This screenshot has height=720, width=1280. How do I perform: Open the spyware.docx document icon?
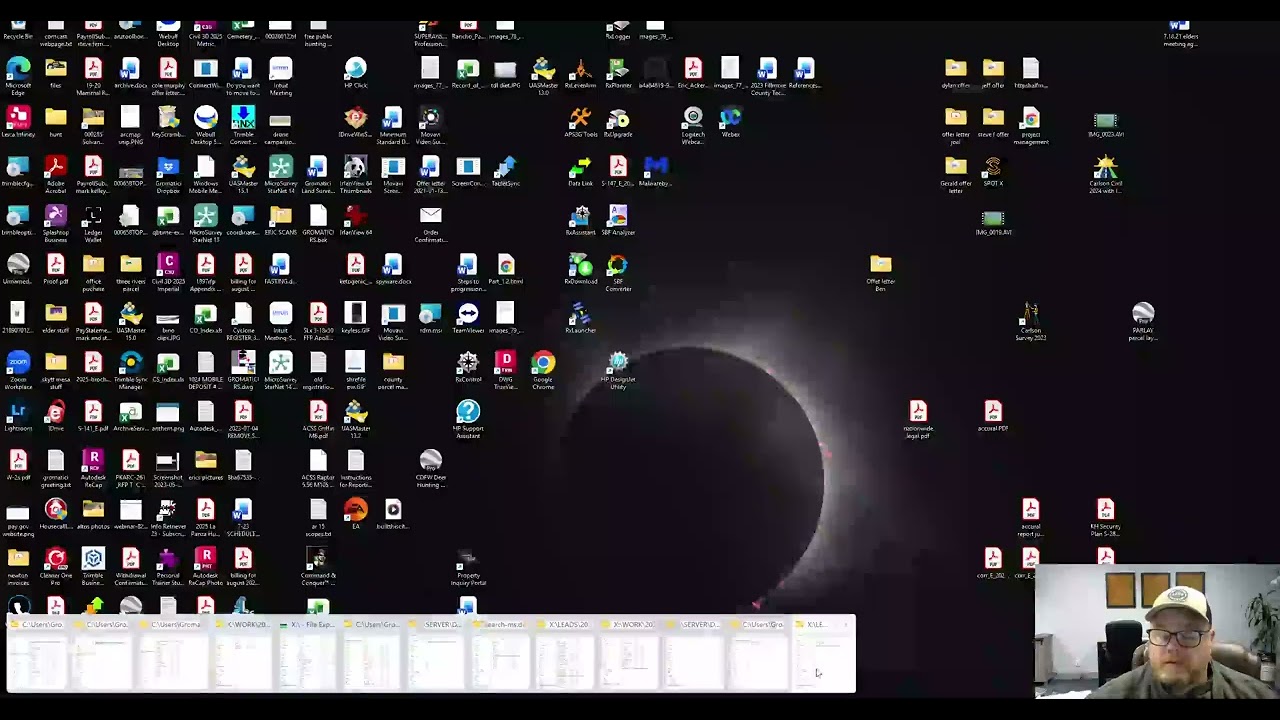click(x=393, y=266)
